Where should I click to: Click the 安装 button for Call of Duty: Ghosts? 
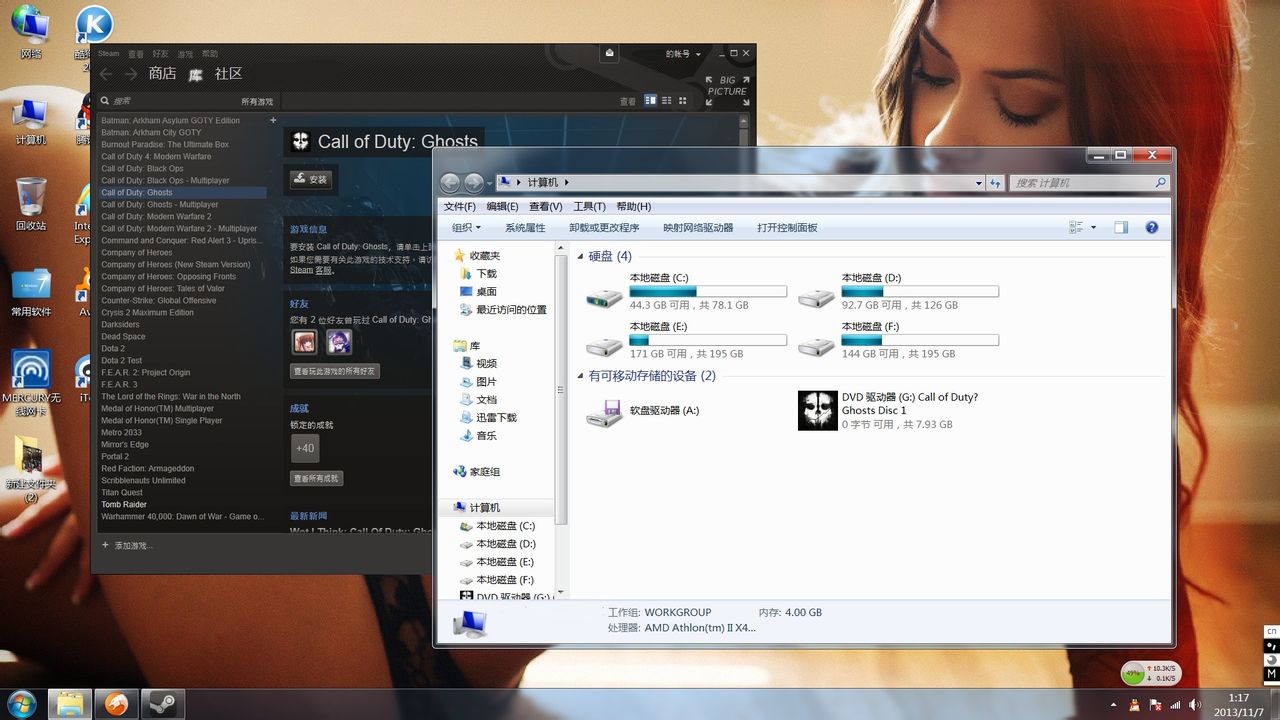click(x=310, y=180)
